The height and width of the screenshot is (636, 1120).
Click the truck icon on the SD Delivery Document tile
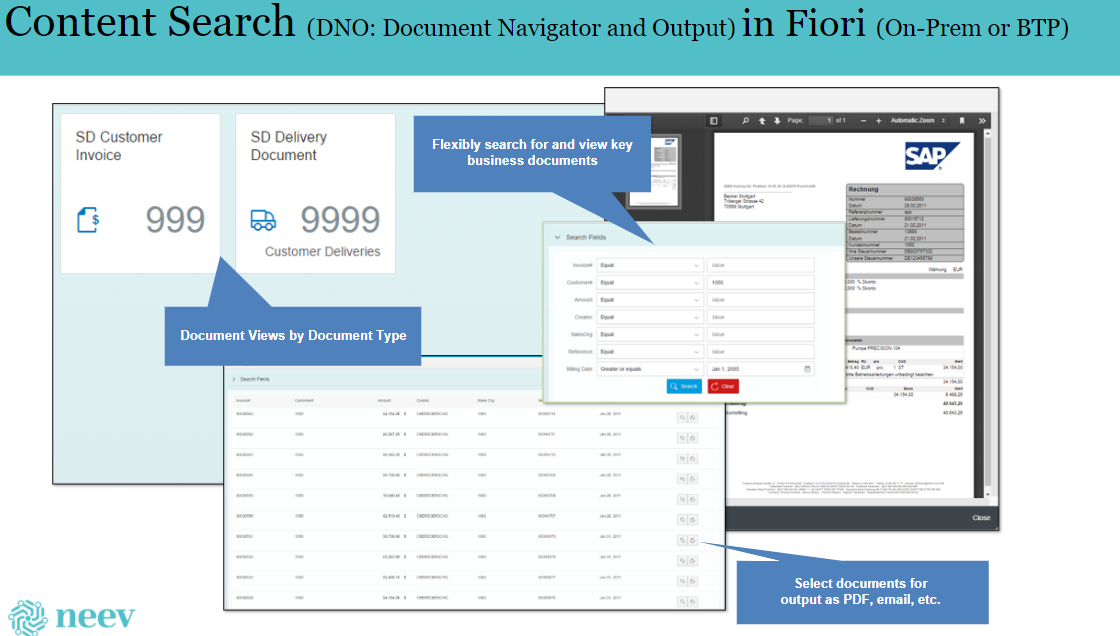[x=263, y=220]
